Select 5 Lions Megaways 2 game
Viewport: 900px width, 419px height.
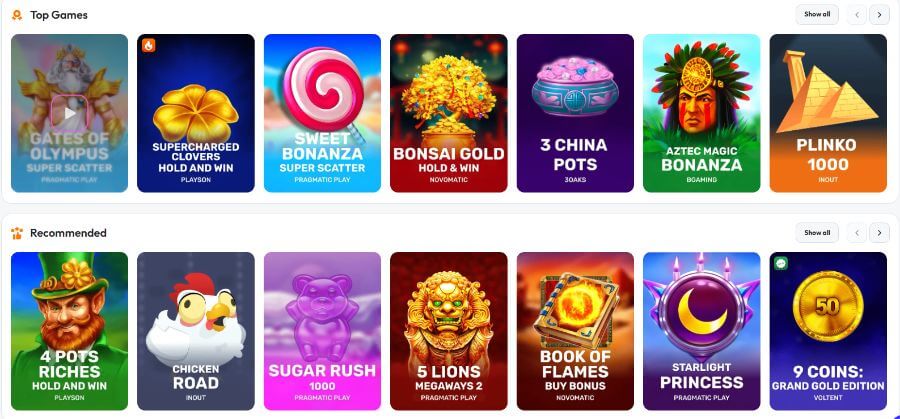tap(448, 331)
